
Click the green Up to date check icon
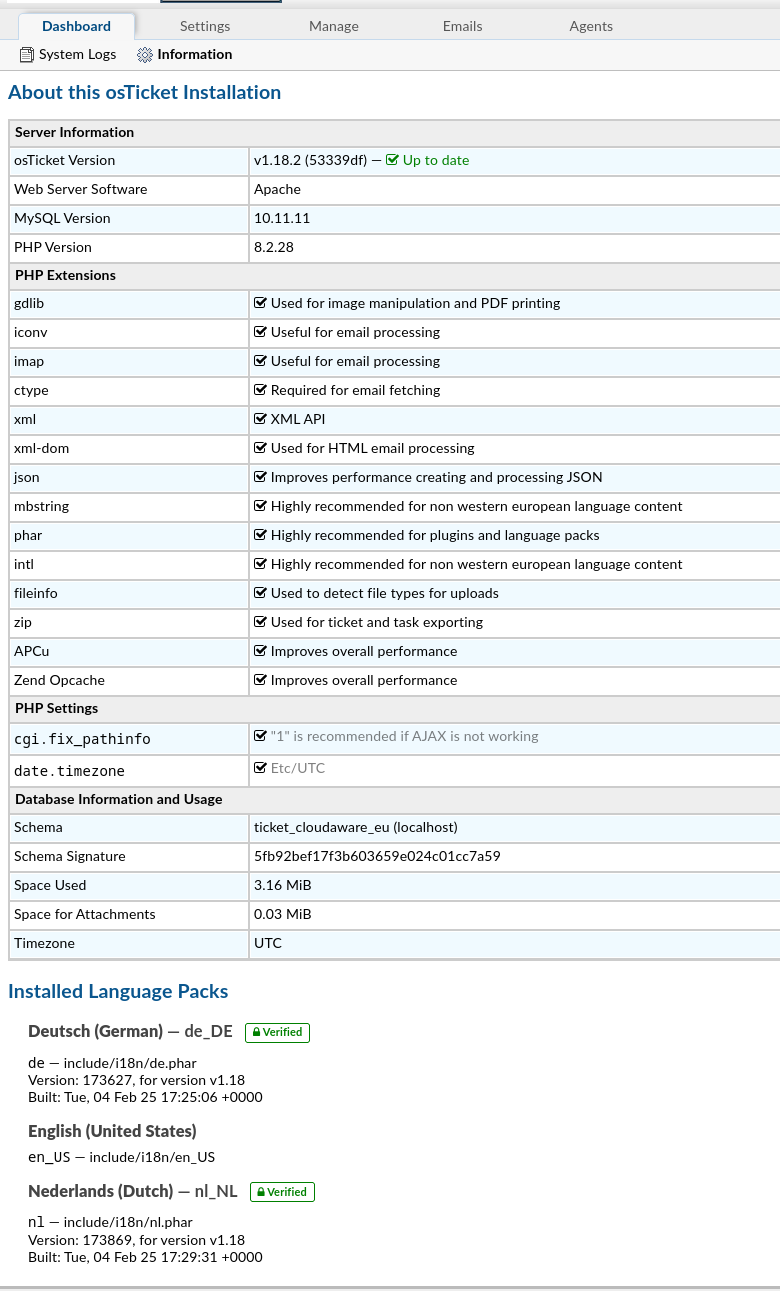(x=392, y=160)
